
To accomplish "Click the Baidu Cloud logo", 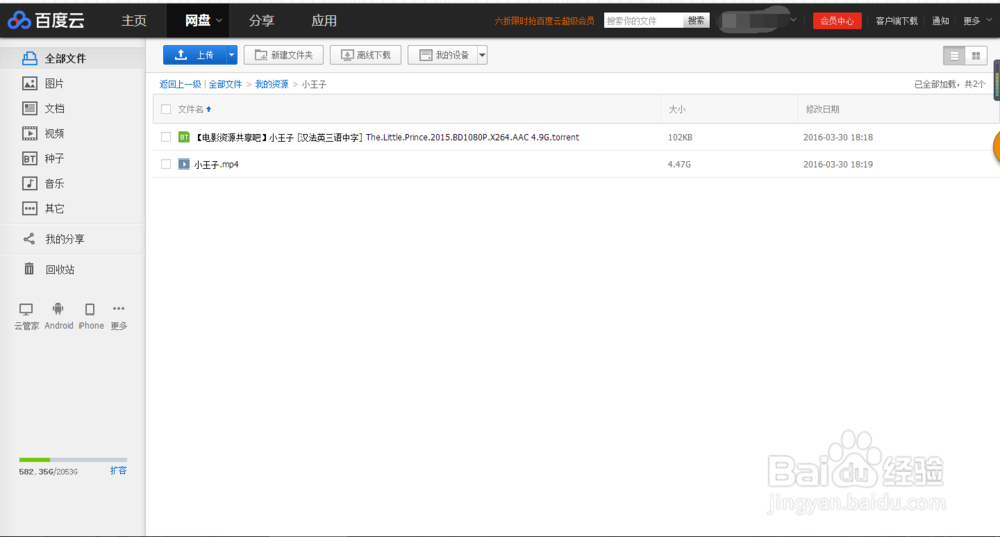I will 46,20.
